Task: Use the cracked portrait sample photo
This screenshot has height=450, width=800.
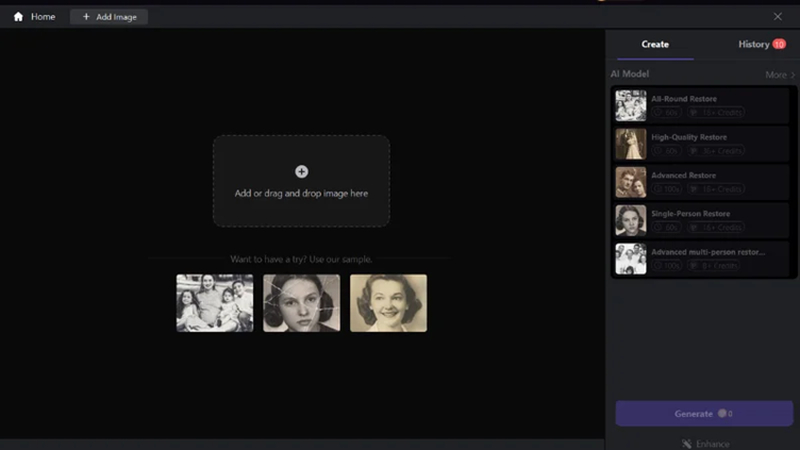Action: point(302,303)
